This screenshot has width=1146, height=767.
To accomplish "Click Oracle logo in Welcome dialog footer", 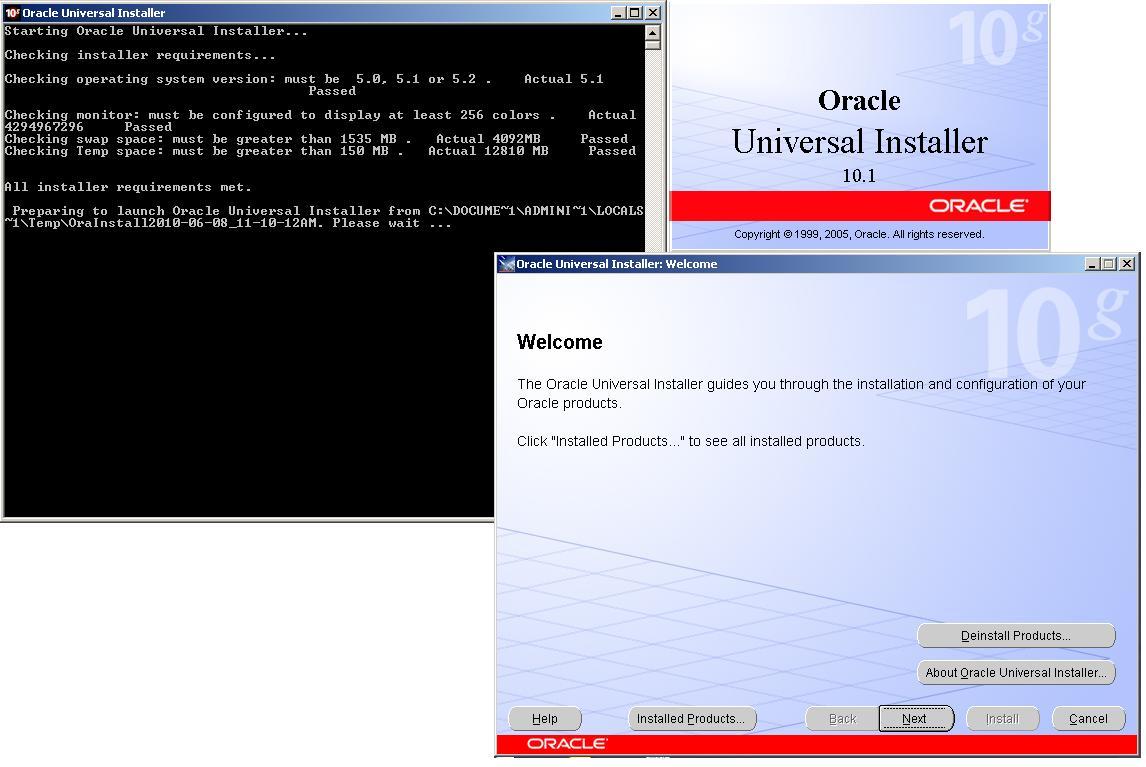I will 566,744.
